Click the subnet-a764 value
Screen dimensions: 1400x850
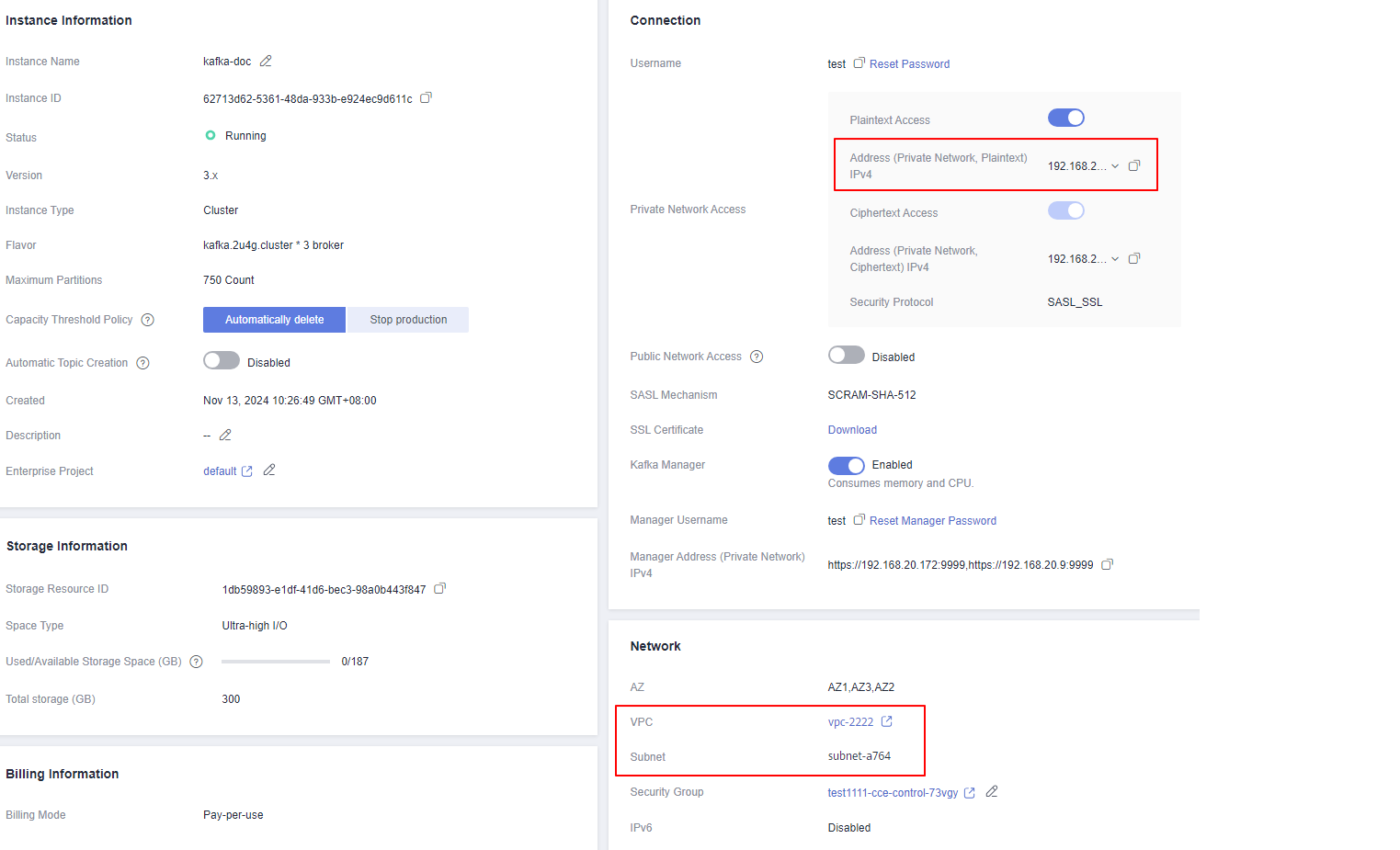tap(859, 755)
